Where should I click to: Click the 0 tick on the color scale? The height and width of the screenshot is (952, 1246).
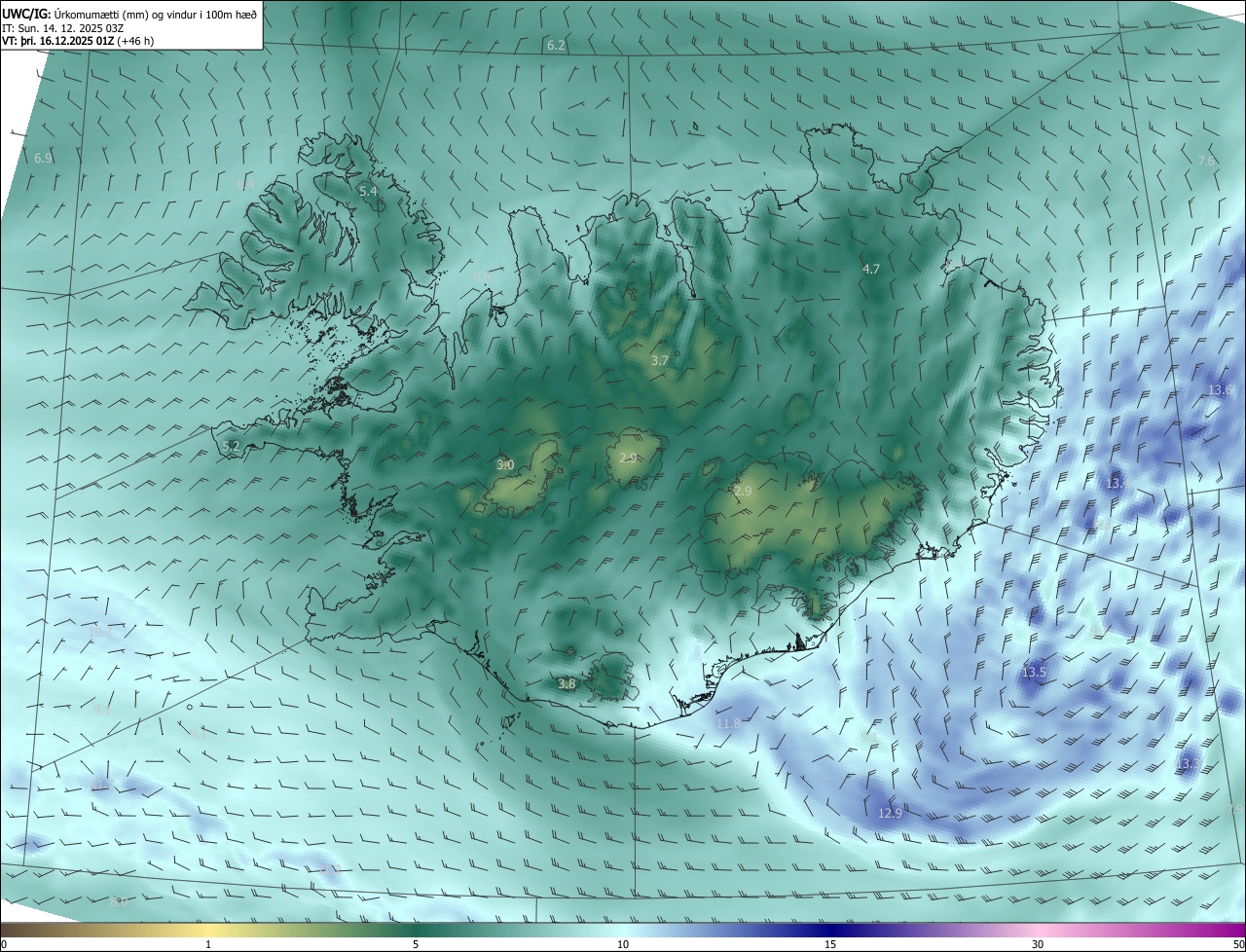coord(4,944)
